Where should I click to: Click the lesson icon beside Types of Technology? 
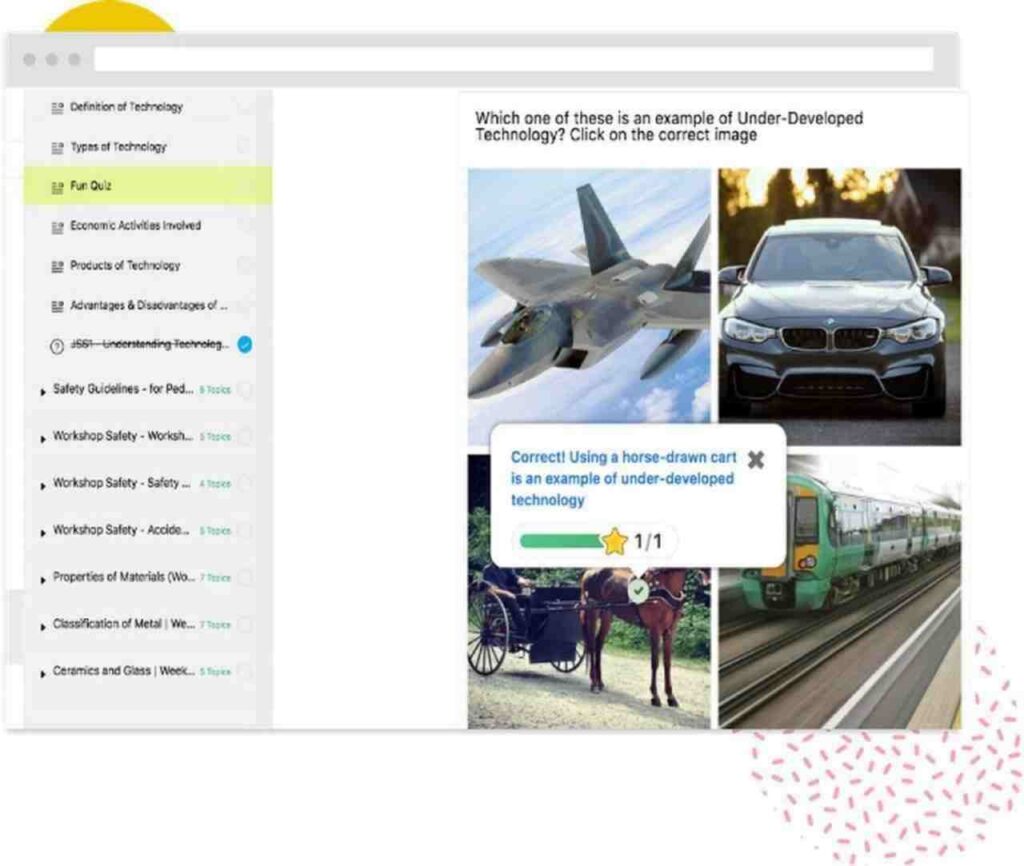pos(57,148)
